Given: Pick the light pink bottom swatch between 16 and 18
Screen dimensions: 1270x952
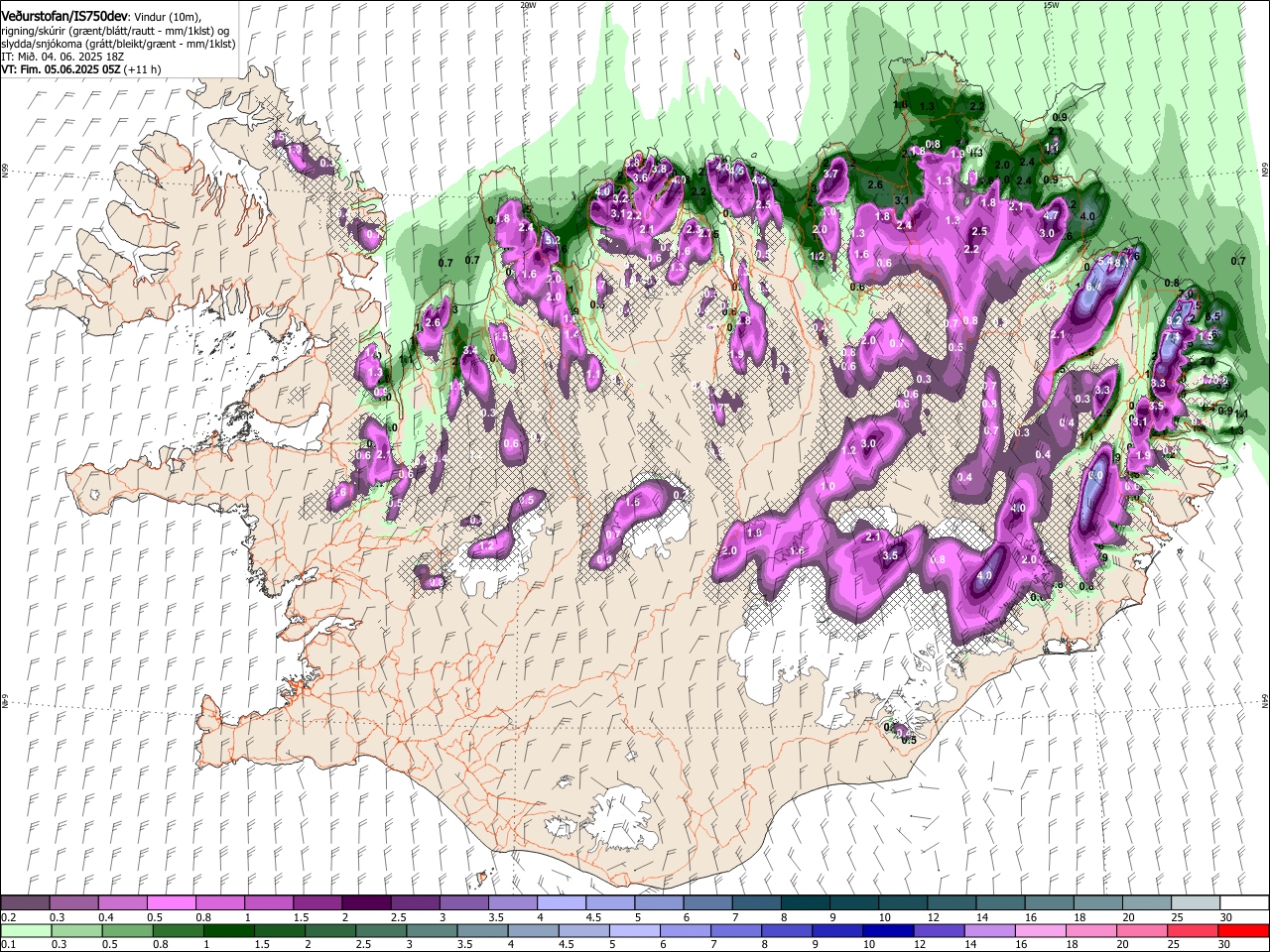Looking at the screenshot, I should click(x=1039, y=931).
